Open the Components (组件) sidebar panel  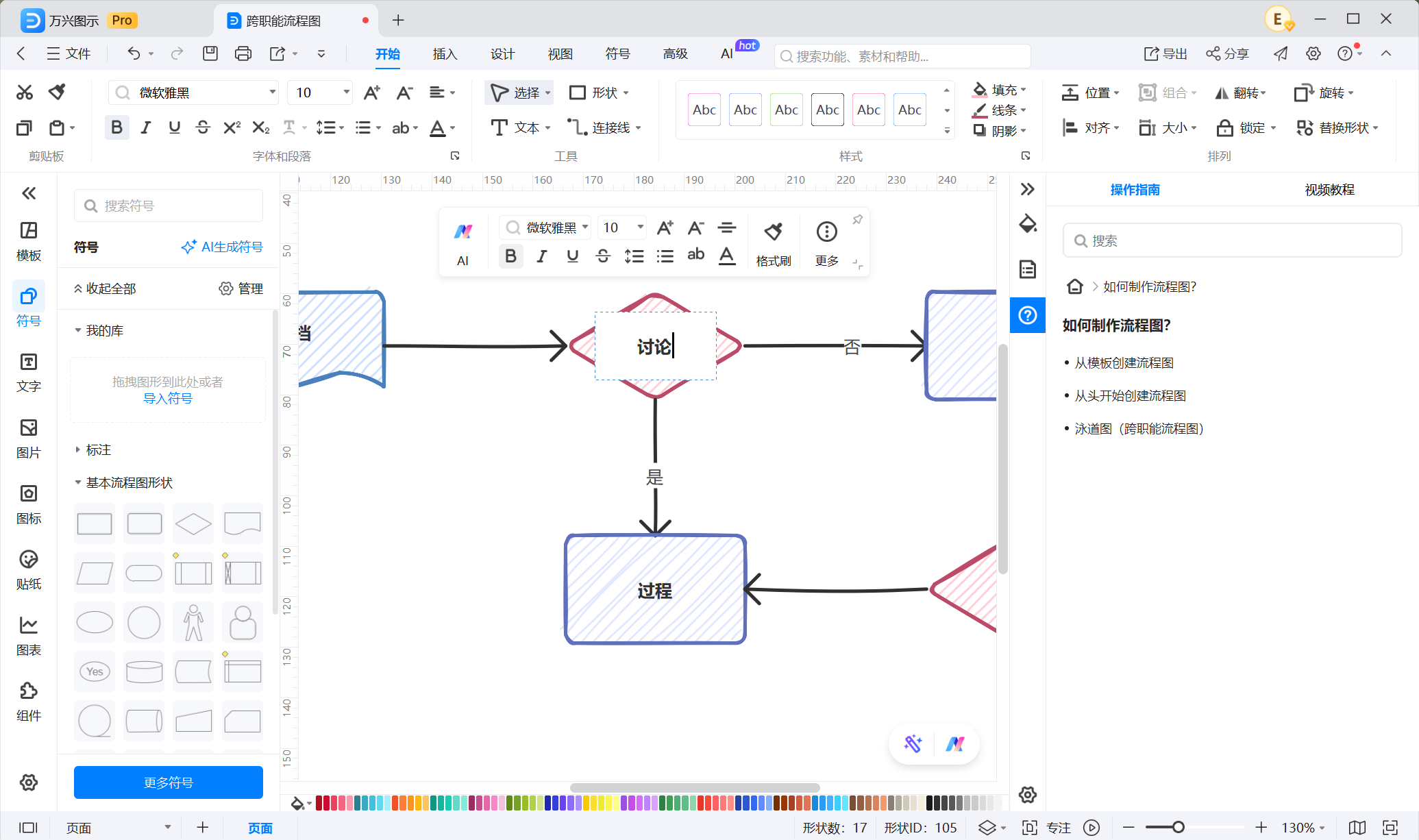(29, 702)
